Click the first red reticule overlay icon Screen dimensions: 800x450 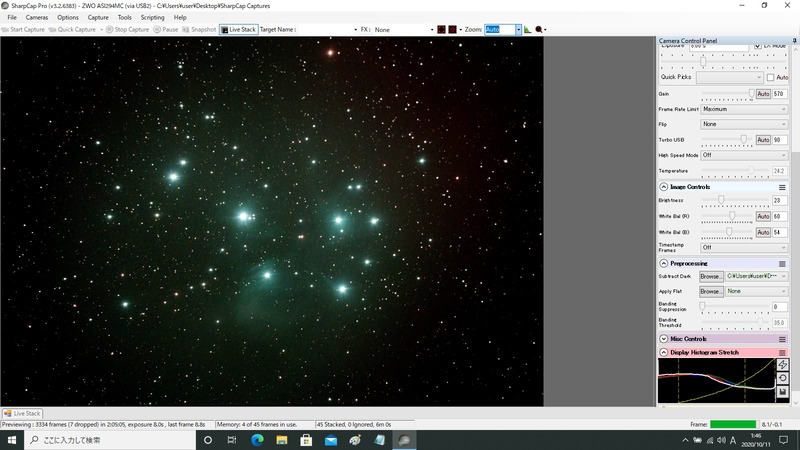[x=441, y=30]
